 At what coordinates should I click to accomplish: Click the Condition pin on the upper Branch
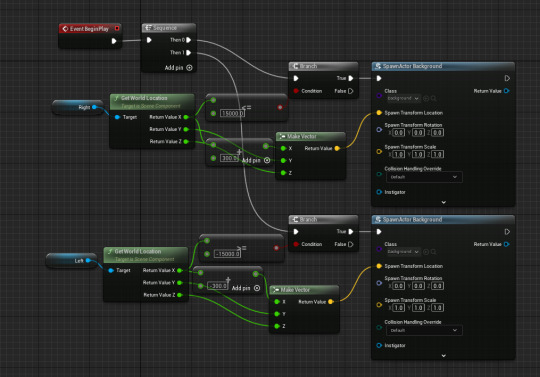[296, 91]
